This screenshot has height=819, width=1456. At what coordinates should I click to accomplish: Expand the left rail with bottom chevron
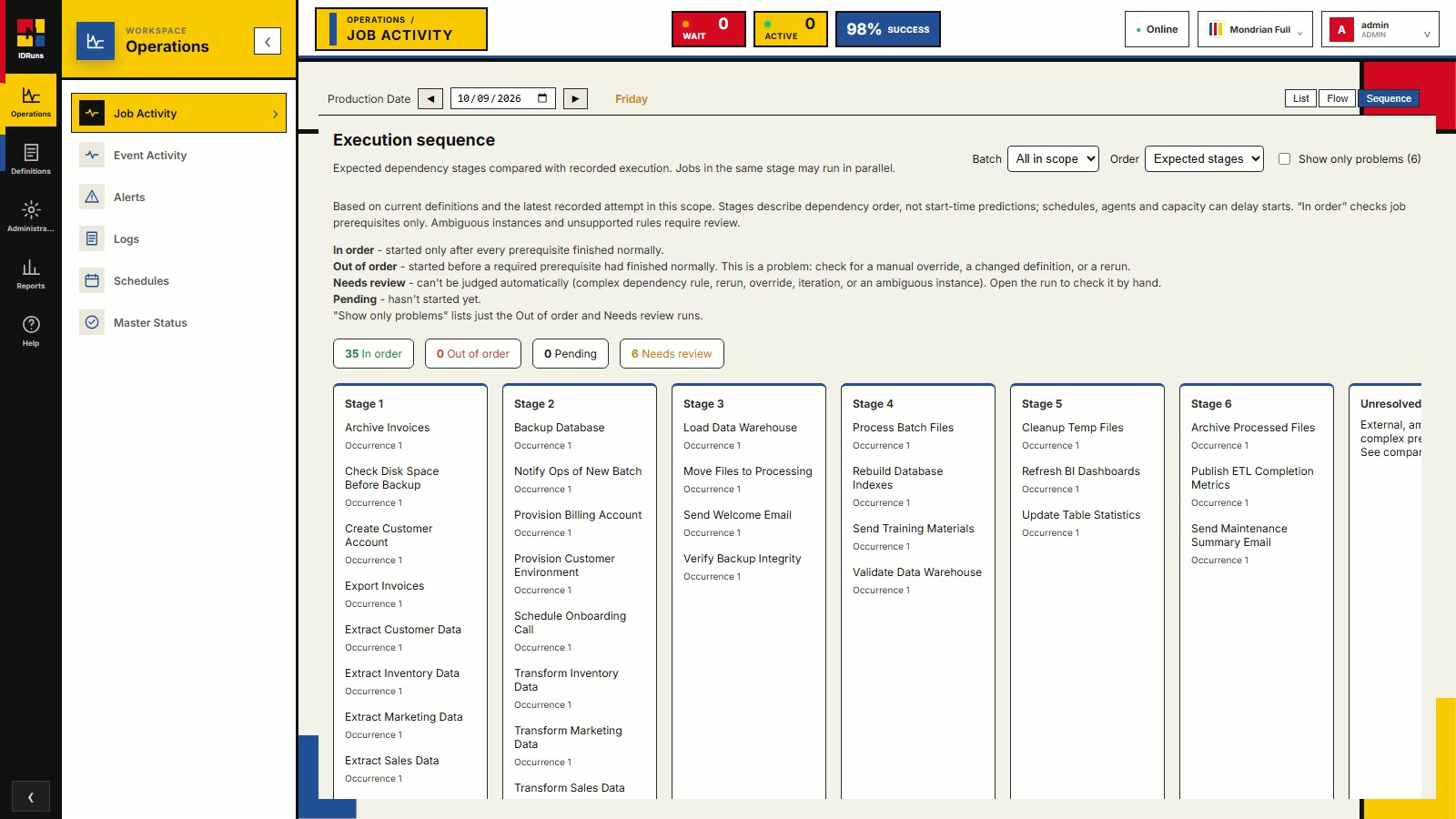(x=31, y=797)
